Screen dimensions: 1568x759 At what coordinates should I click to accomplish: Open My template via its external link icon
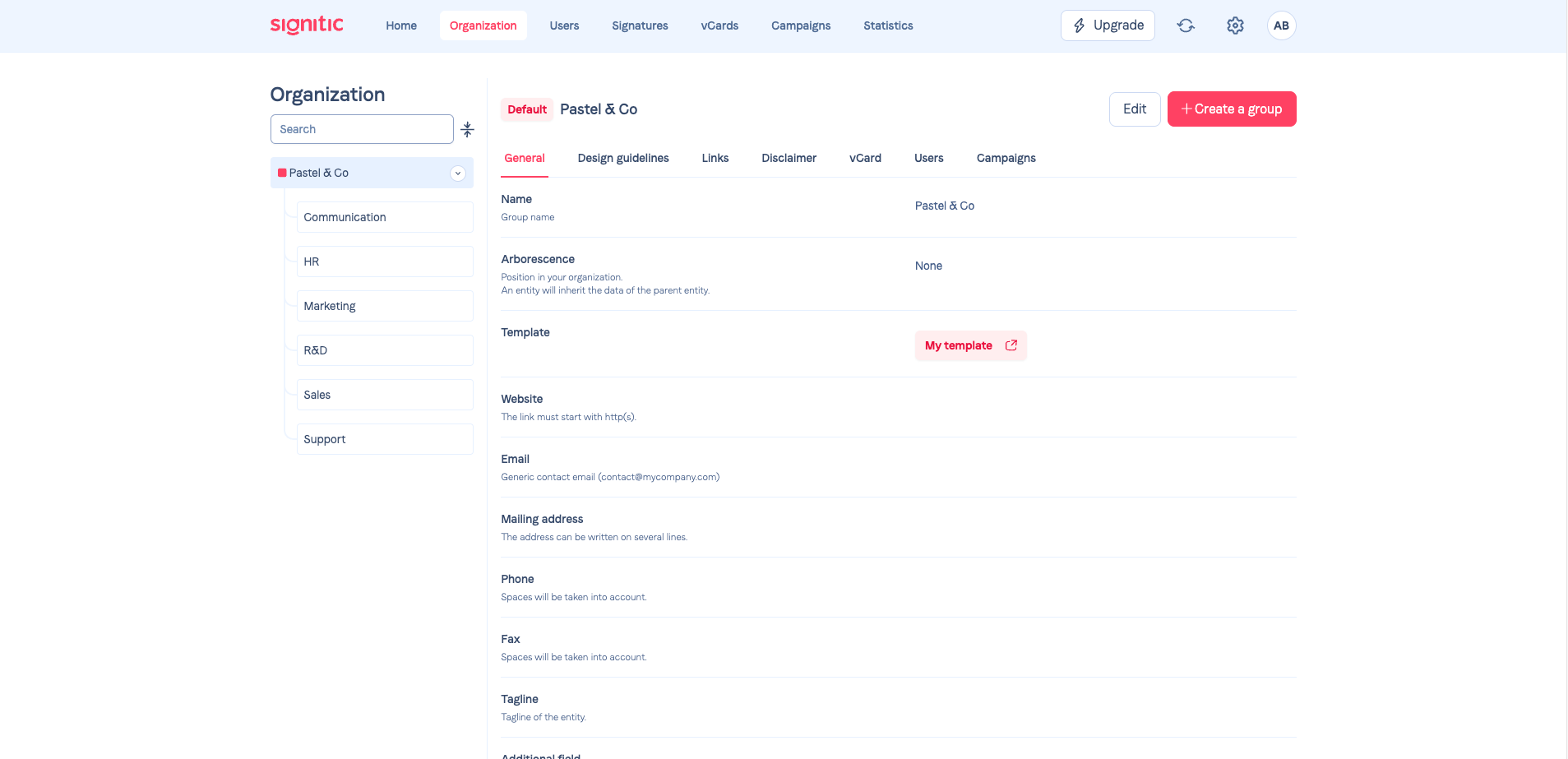pyautogui.click(x=1011, y=345)
